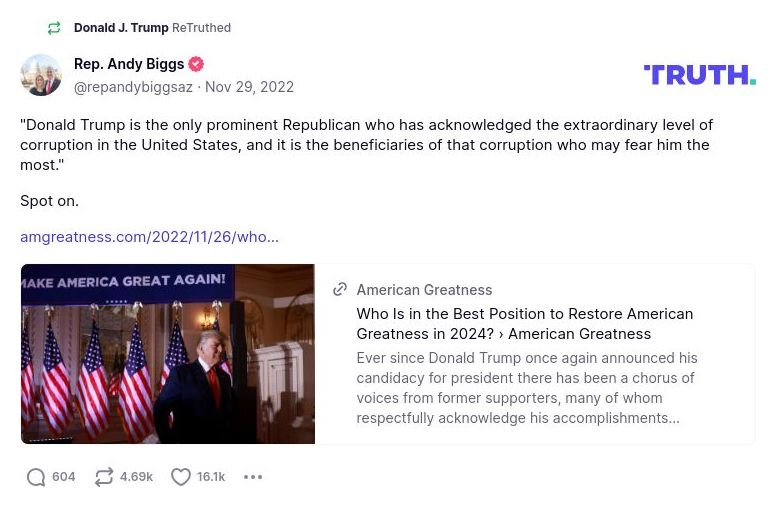777x507 pixels.
Task: Click the 4.69k ReTruths count
Action: click(136, 477)
